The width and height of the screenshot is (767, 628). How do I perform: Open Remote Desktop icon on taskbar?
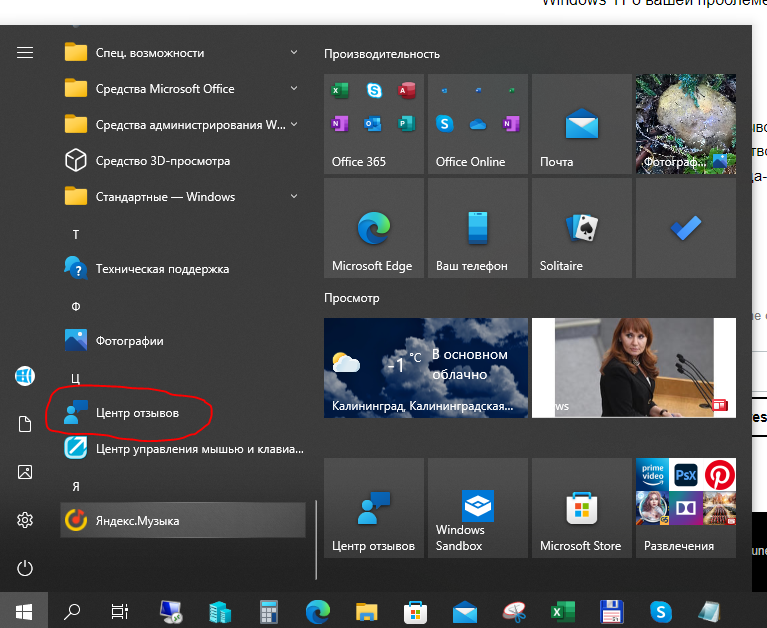point(171,611)
